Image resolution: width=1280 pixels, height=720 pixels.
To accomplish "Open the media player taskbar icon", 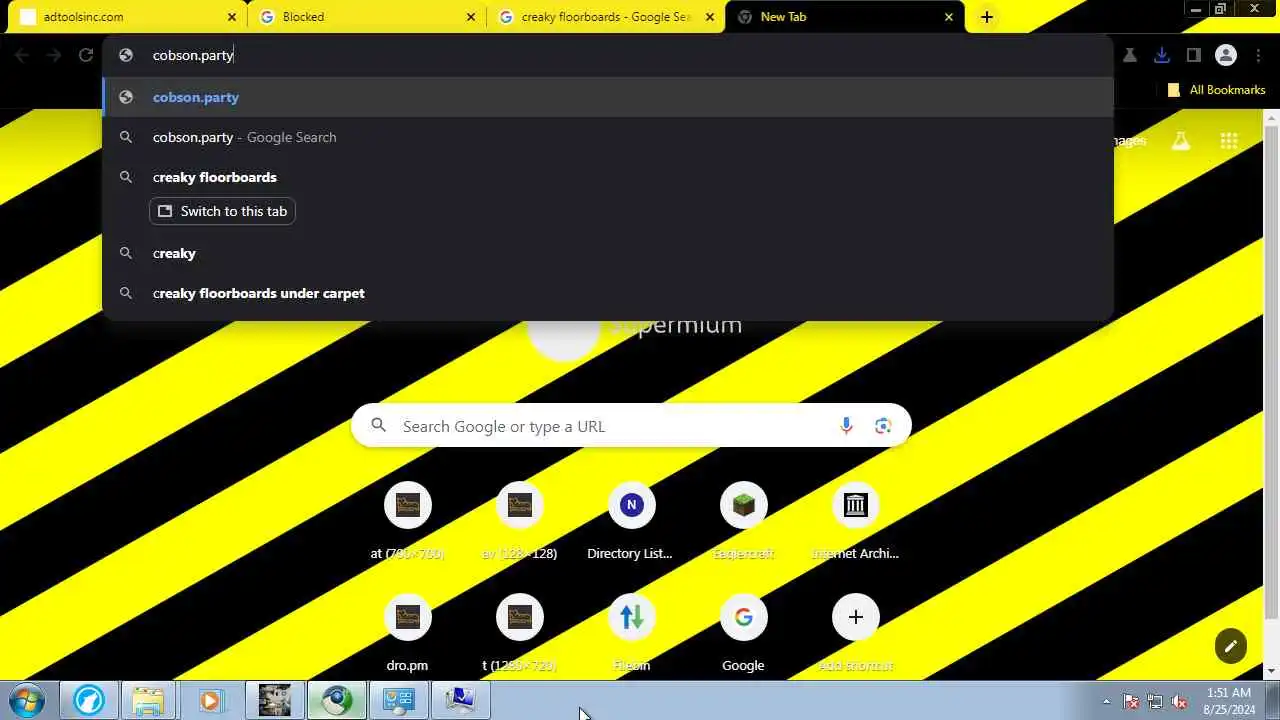I will (210, 700).
